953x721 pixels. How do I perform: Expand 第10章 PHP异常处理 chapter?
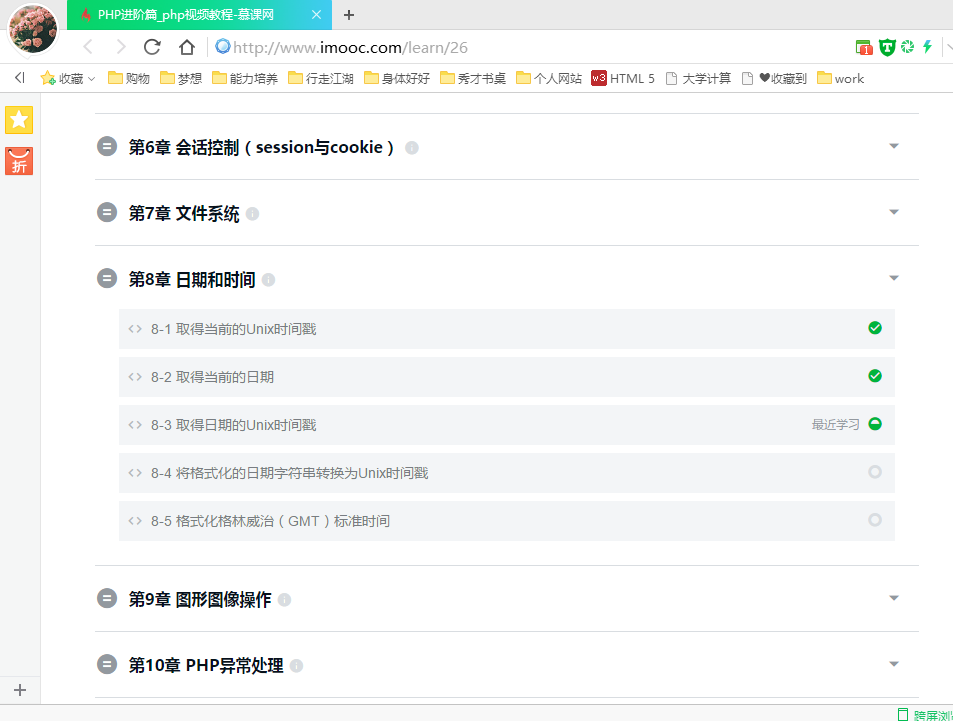tap(893, 662)
